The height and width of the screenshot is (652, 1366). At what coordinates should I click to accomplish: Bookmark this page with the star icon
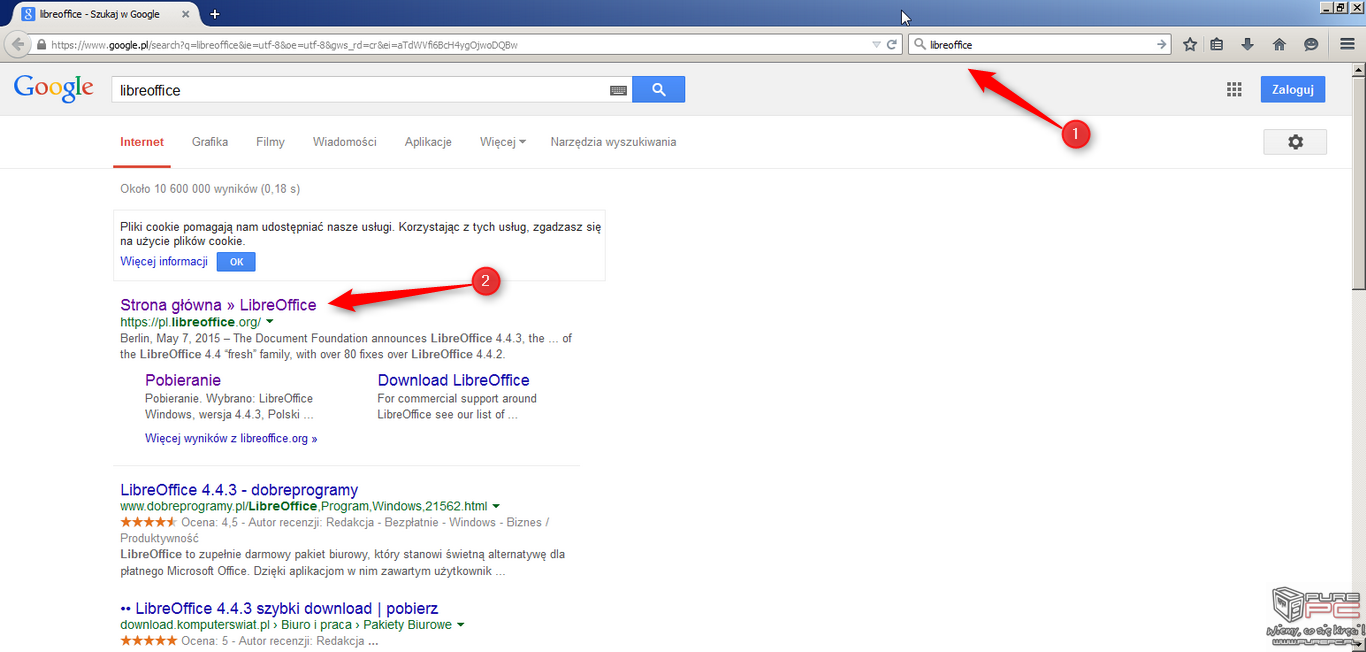click(1190, 45)
